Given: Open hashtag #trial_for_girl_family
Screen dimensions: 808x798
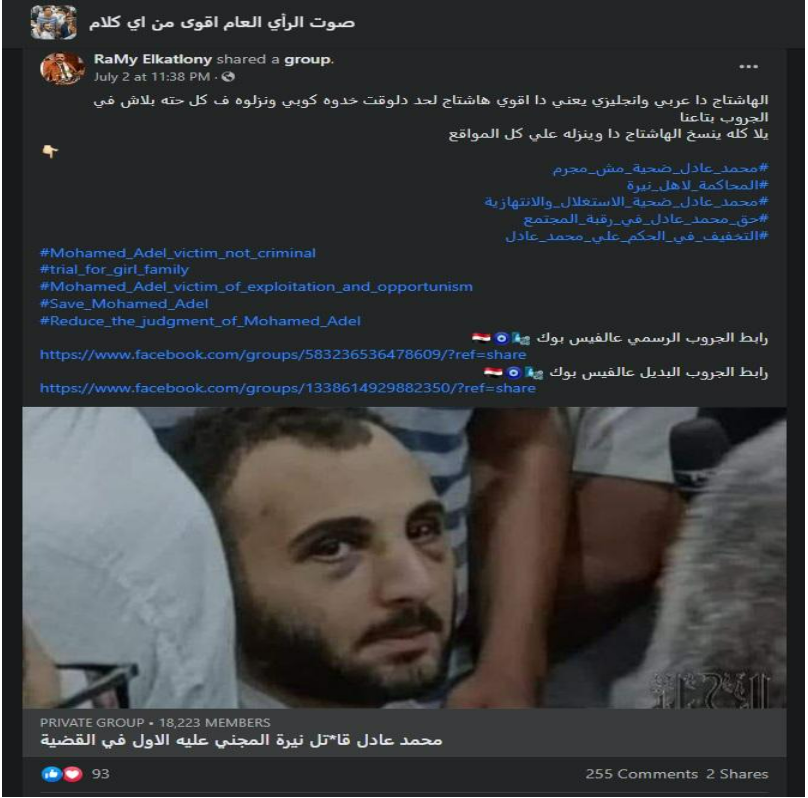Looking at the screenshot, I should (x=114, y=269).
